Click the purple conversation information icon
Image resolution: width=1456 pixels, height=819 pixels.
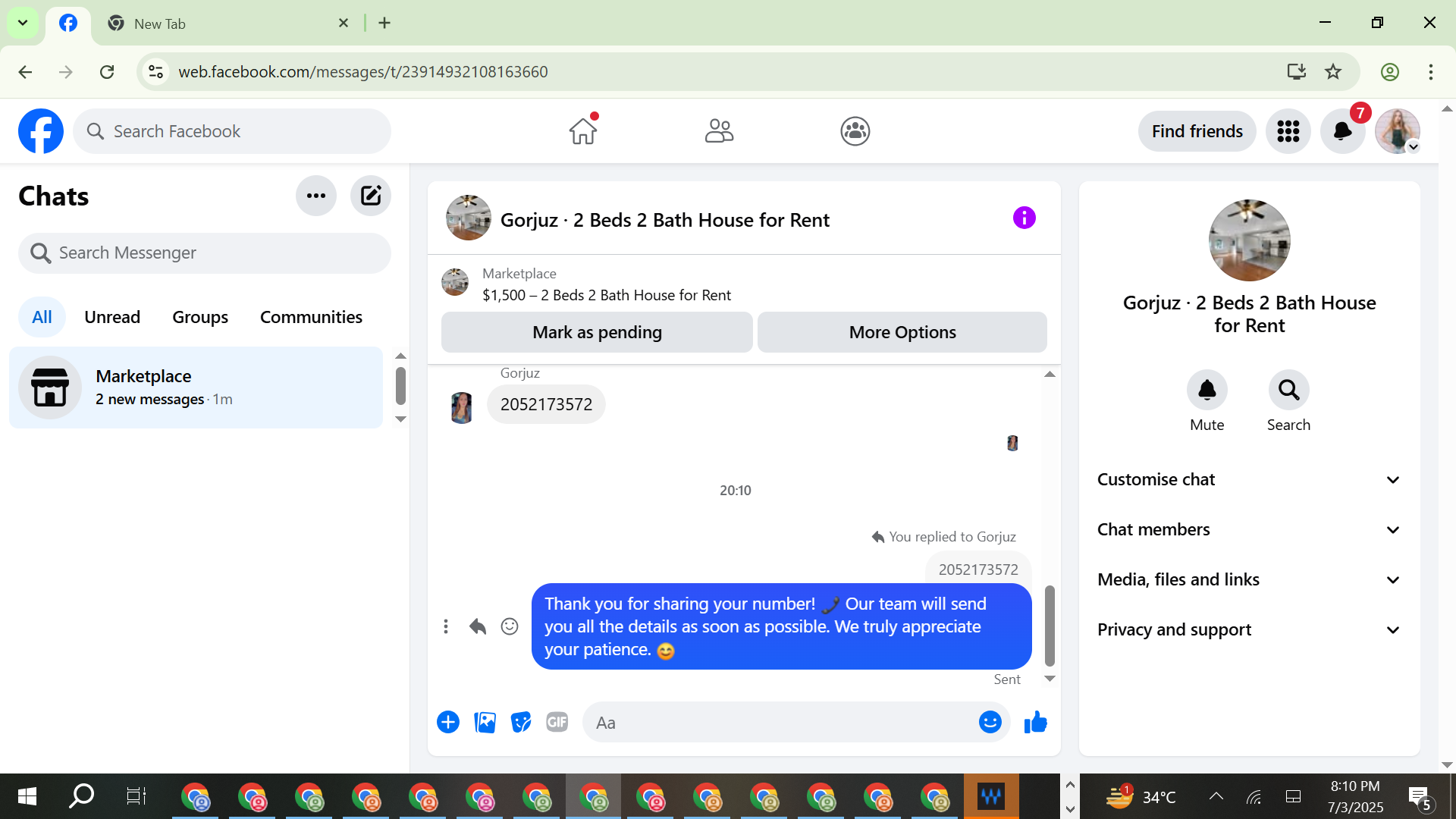tap(1024, 218)
